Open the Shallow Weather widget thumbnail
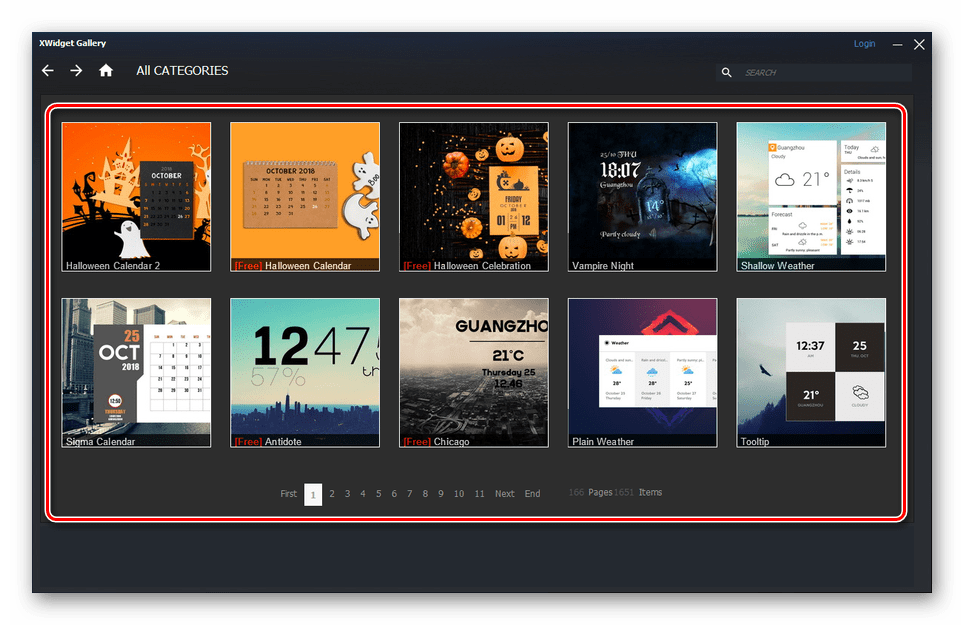This screenshot has height=625, width=964. [x=811, y=196]
